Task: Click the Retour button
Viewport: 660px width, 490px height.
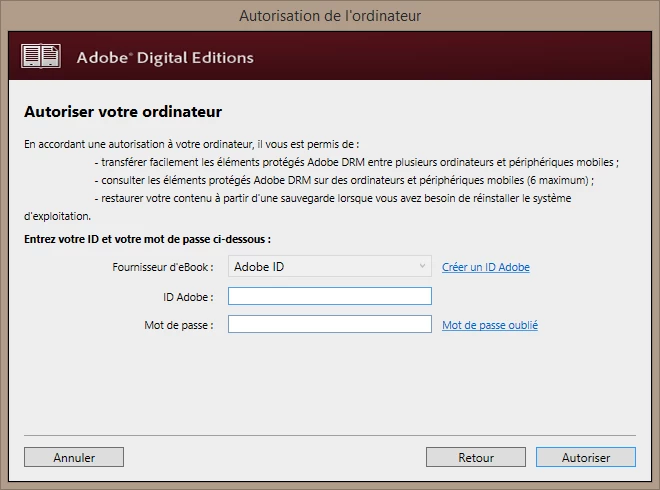Action: pos(476,457)
